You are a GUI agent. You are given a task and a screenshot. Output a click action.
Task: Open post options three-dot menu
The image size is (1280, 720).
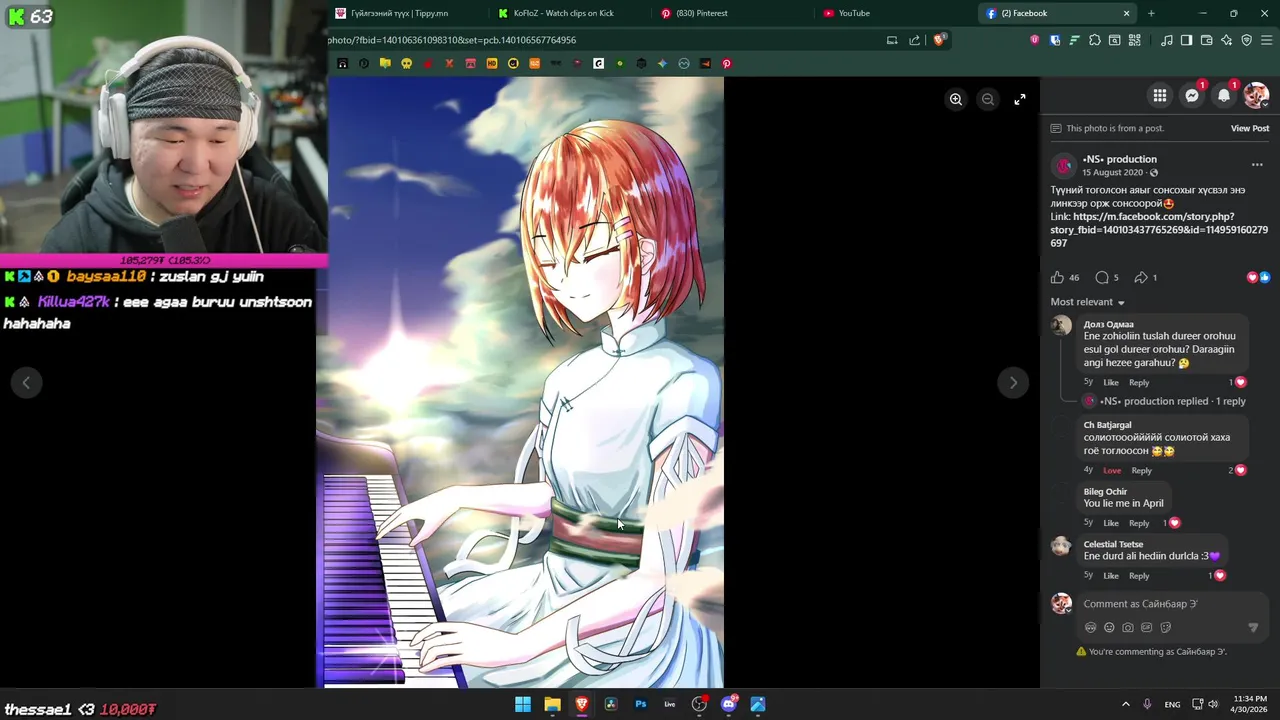point(1257,165)
